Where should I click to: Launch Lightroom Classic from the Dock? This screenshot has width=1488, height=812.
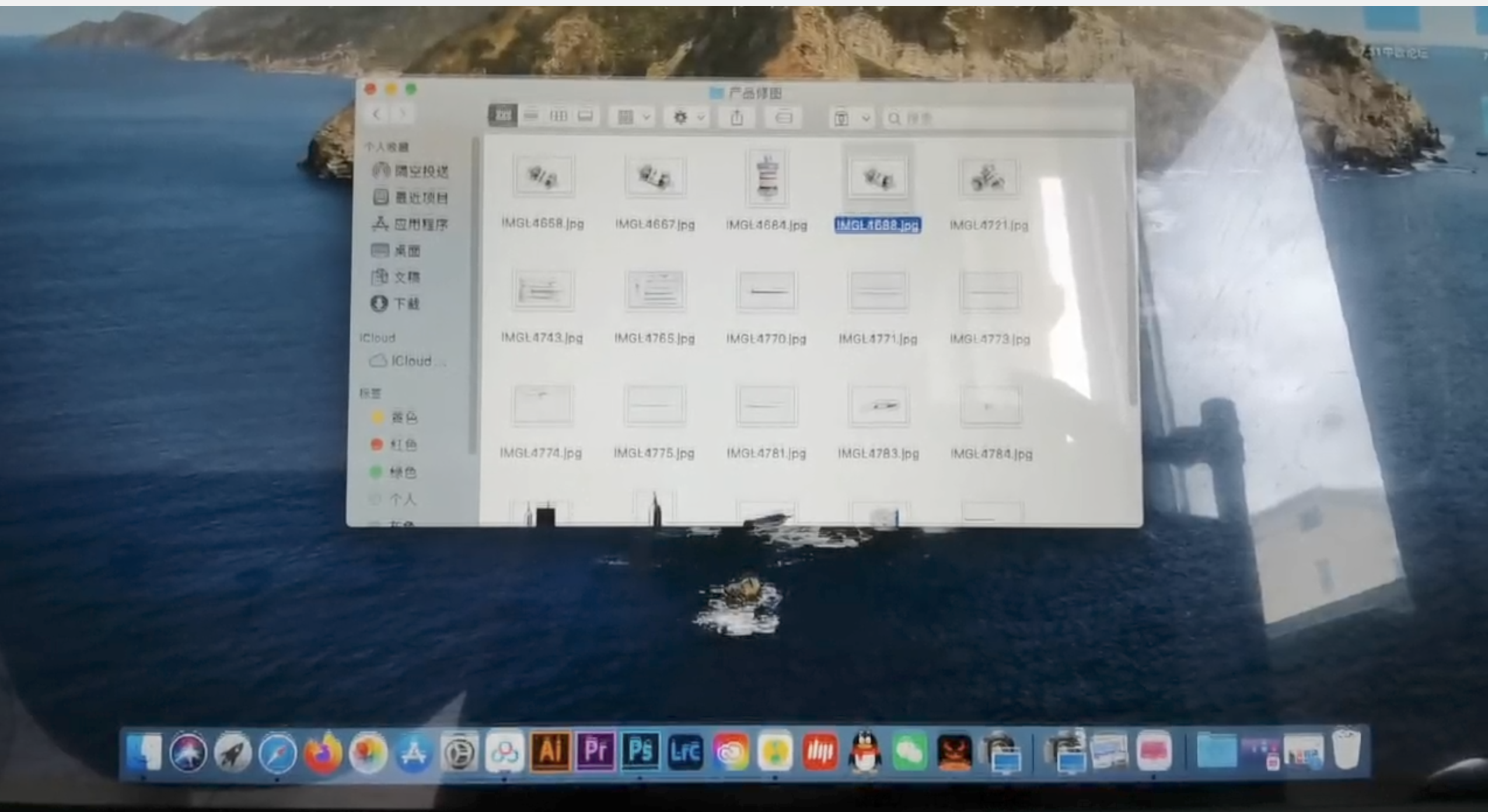(685, 751)
